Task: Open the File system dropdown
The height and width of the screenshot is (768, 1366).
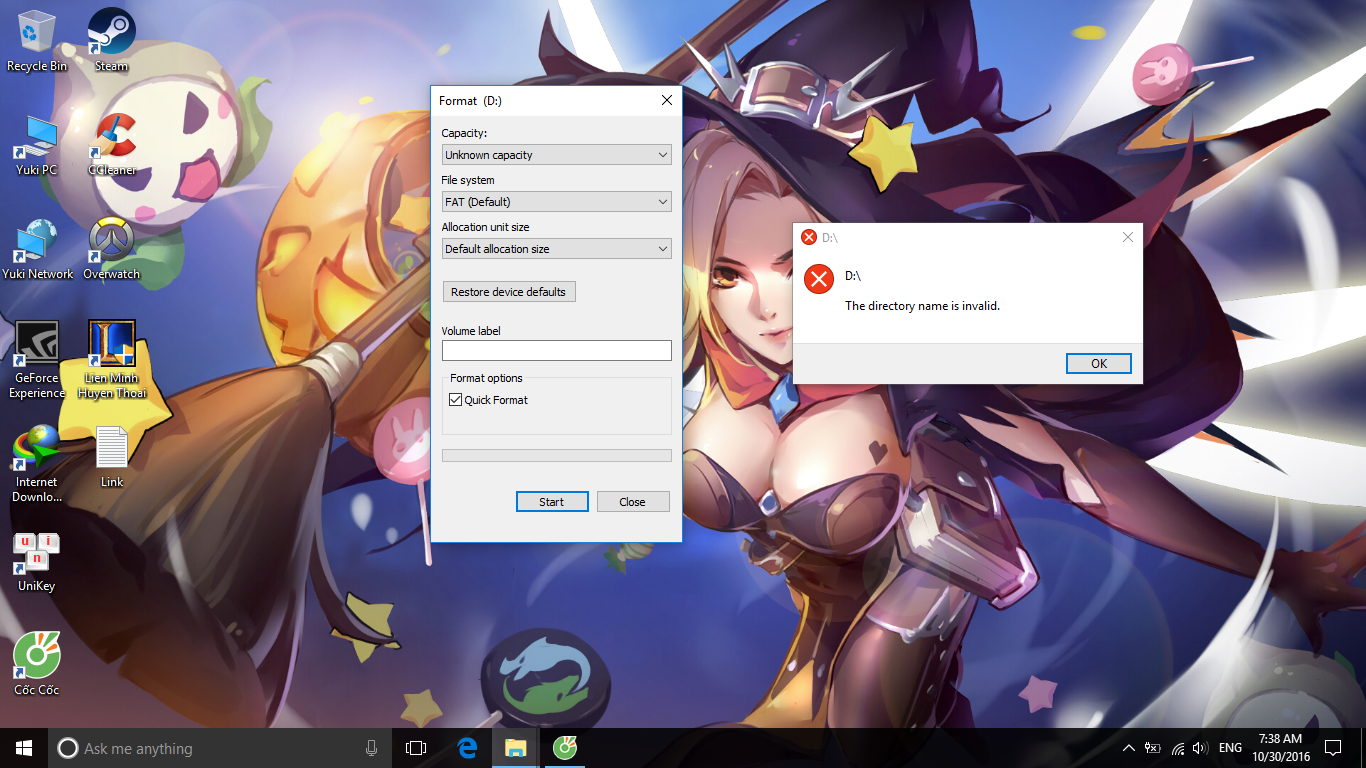Action: pos(557,202)
